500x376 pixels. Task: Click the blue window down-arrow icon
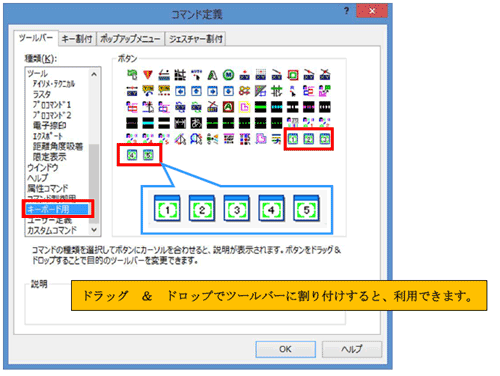pos(228,91)
